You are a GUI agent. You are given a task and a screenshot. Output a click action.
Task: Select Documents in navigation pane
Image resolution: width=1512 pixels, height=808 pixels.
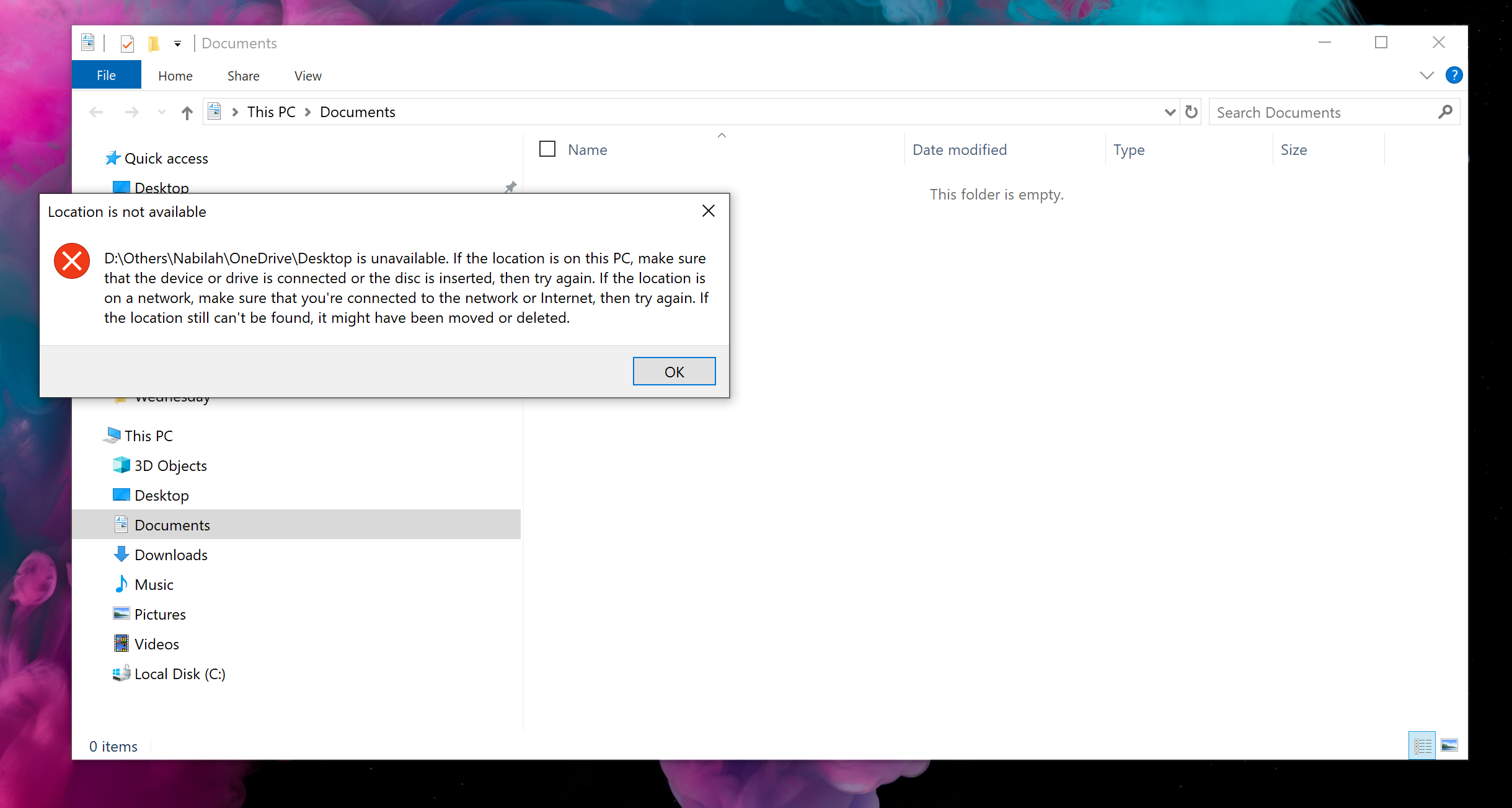pyautogui.click(x=296, y=525)
